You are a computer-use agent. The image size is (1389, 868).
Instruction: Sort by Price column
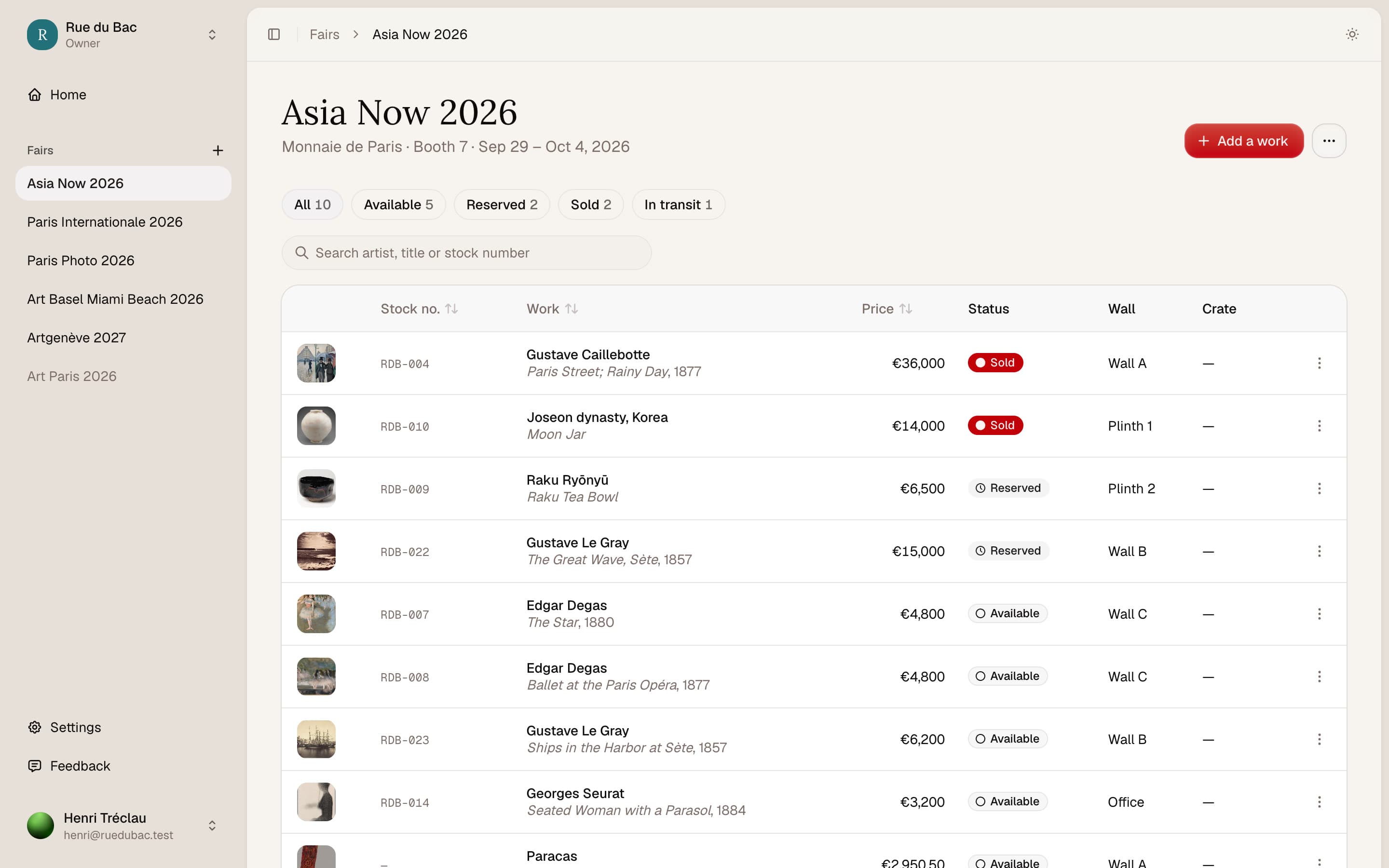click(x=887, y=309)
